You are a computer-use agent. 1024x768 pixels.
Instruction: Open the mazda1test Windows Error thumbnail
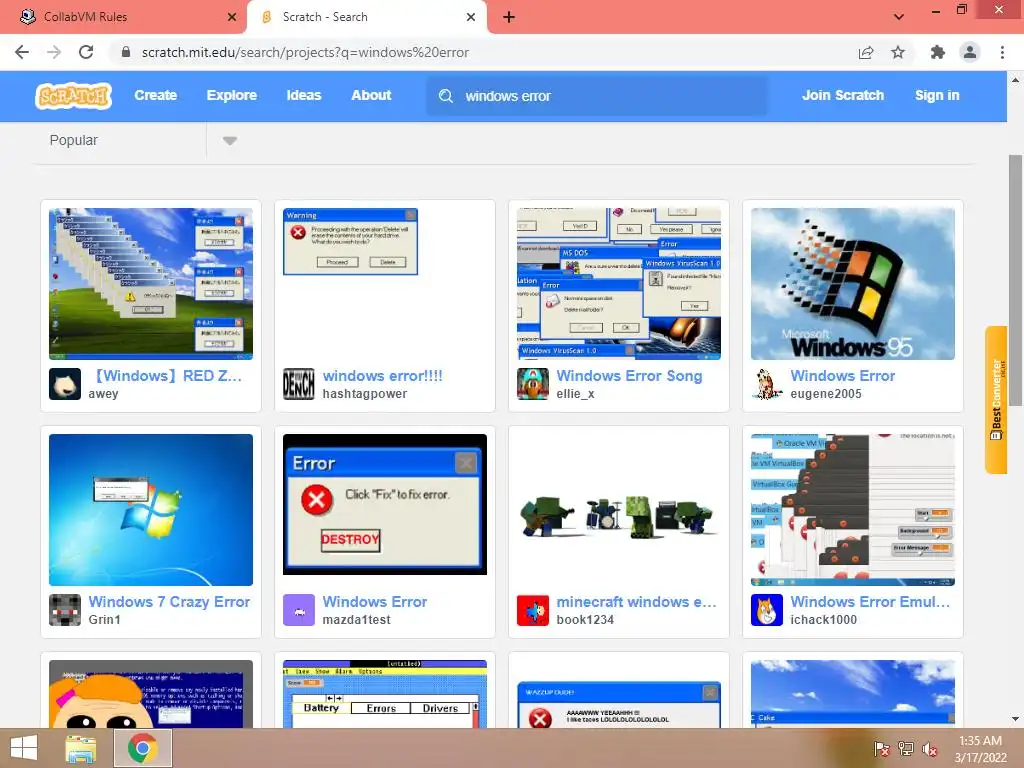click(x=385, y=504)
